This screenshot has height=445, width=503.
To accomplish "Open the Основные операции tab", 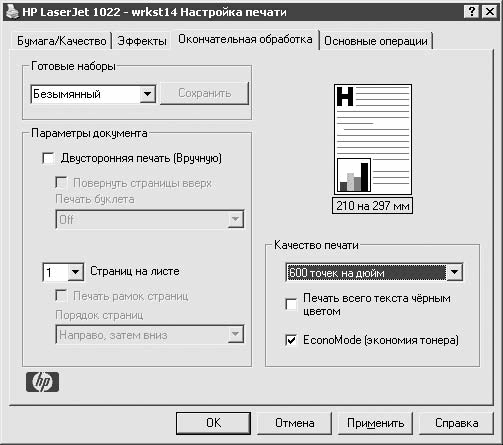I will (x=376, y=41).
